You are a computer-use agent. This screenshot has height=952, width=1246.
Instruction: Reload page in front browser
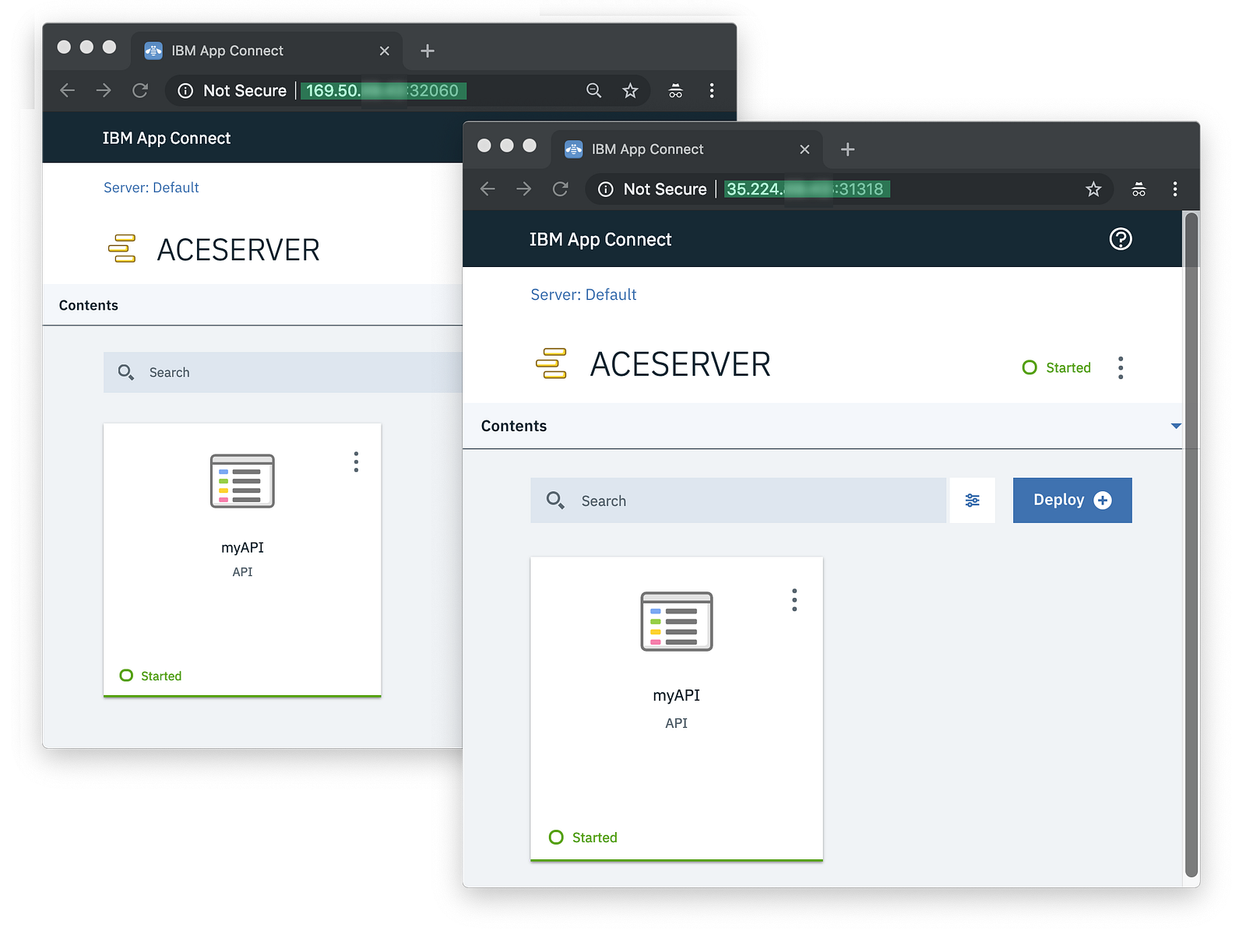(x=561, y=189)
